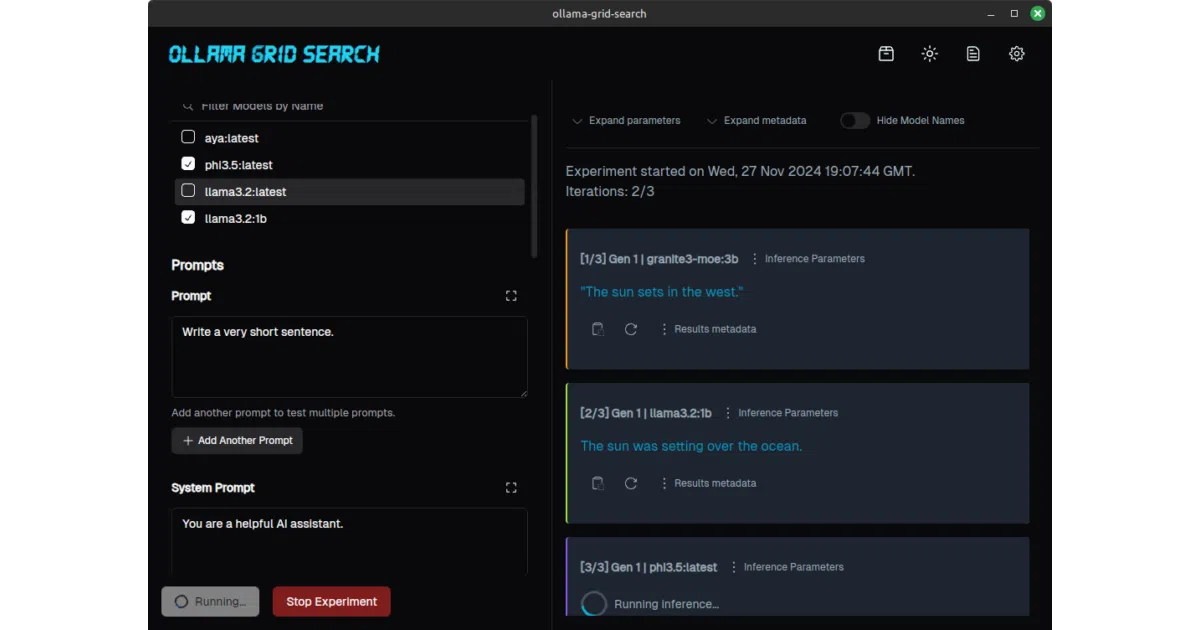This screenshot has width=1200, height=630.
Task: Open Inference Parameters for llama3.2:1b
Action: tap(781, 413)
